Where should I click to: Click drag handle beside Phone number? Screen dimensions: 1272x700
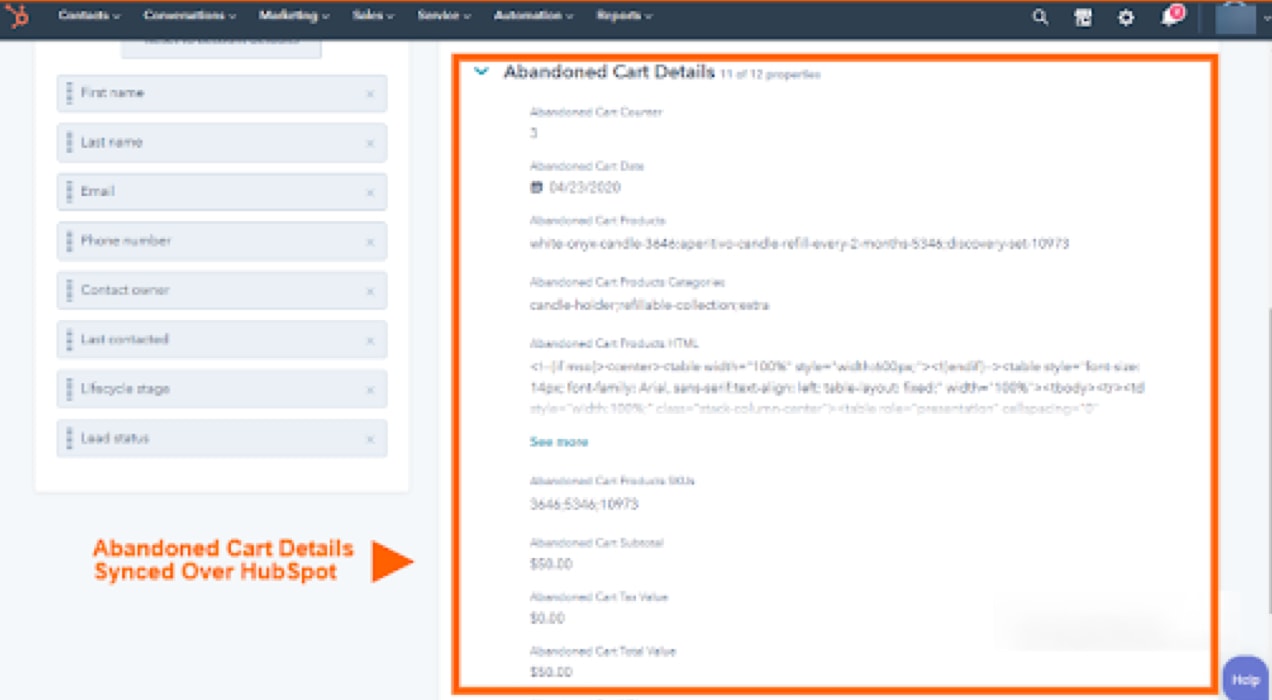coord(69,241)
